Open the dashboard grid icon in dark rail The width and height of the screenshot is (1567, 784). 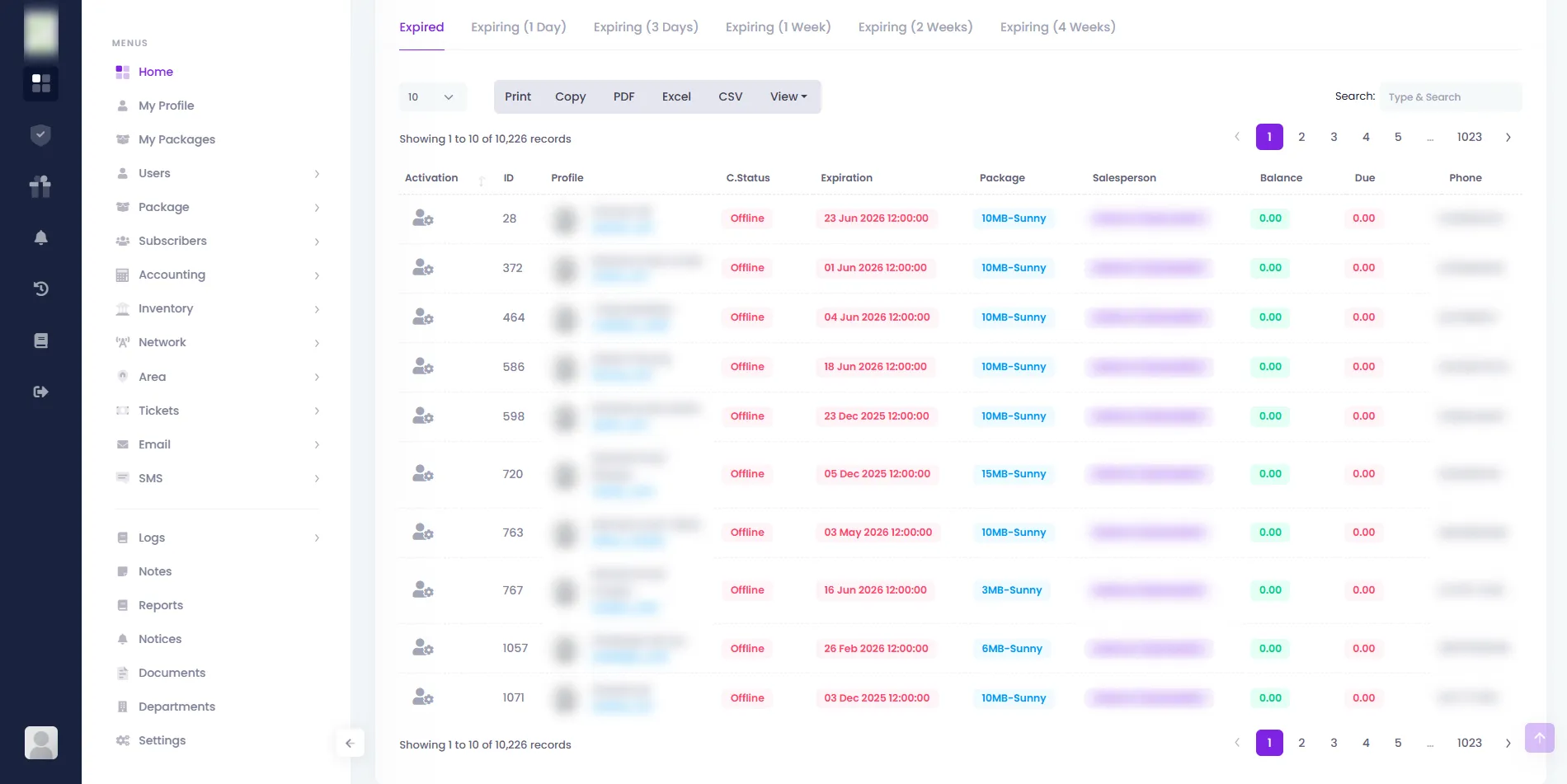(40, 83)
